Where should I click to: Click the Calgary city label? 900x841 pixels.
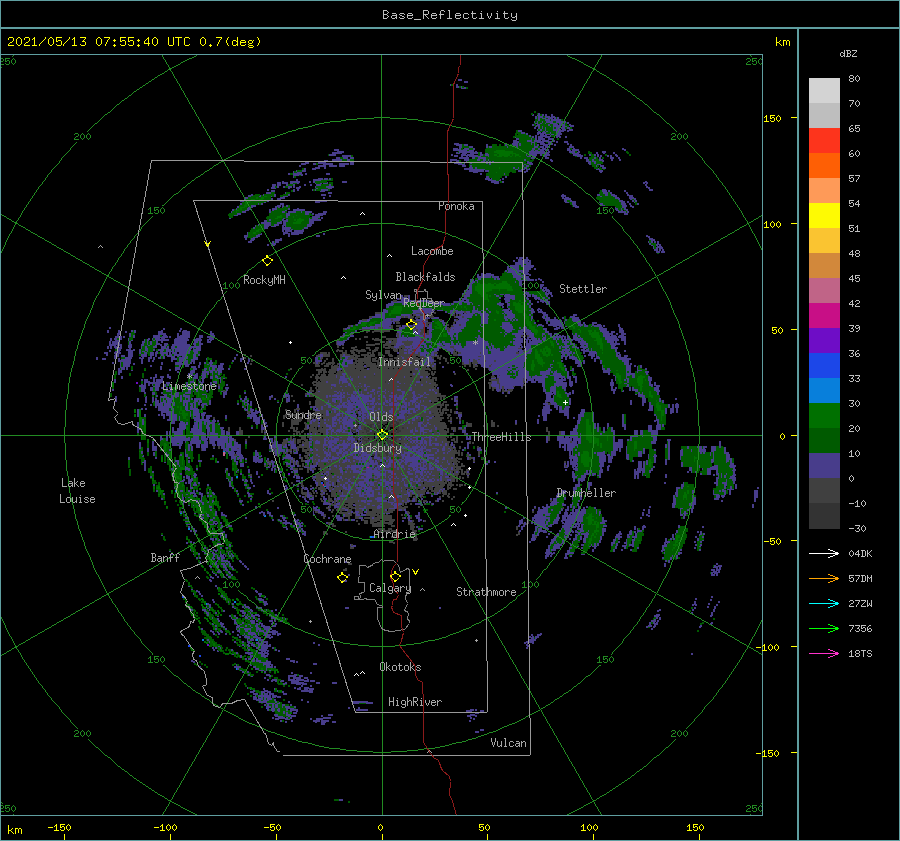[x=390, y=588]
